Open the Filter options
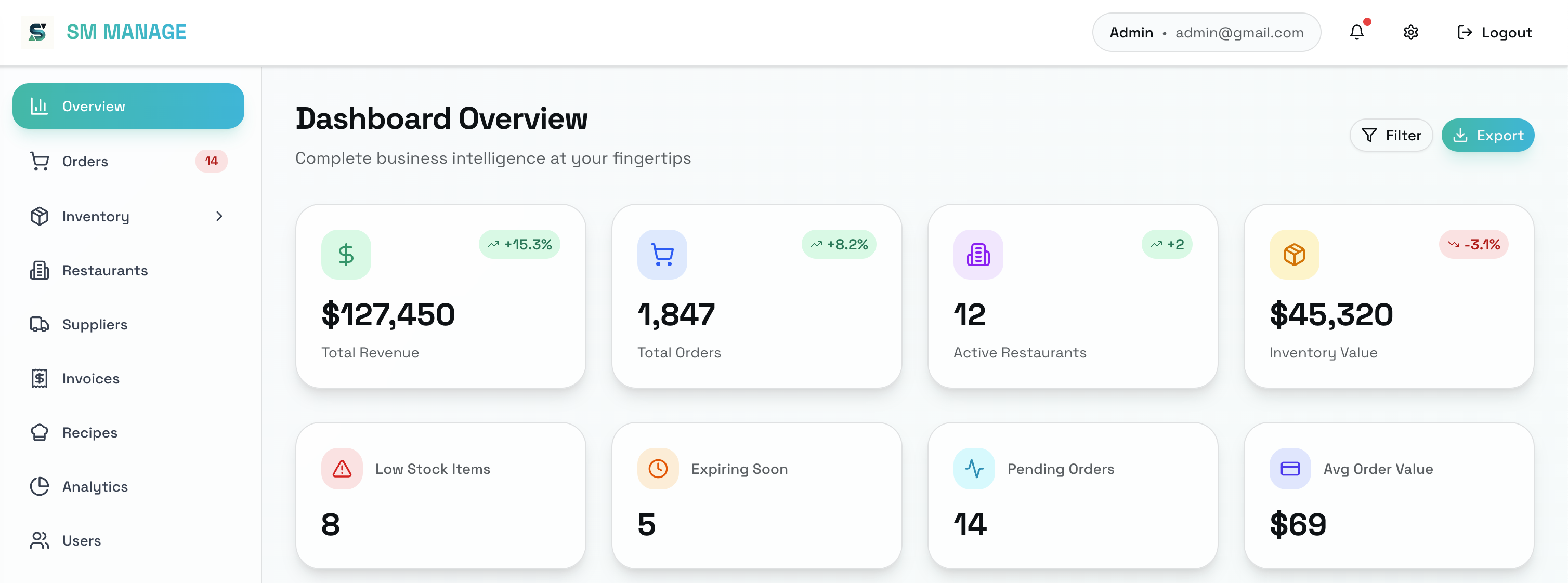This screenshot has width=1568, height=583. tap(1391, 135)
